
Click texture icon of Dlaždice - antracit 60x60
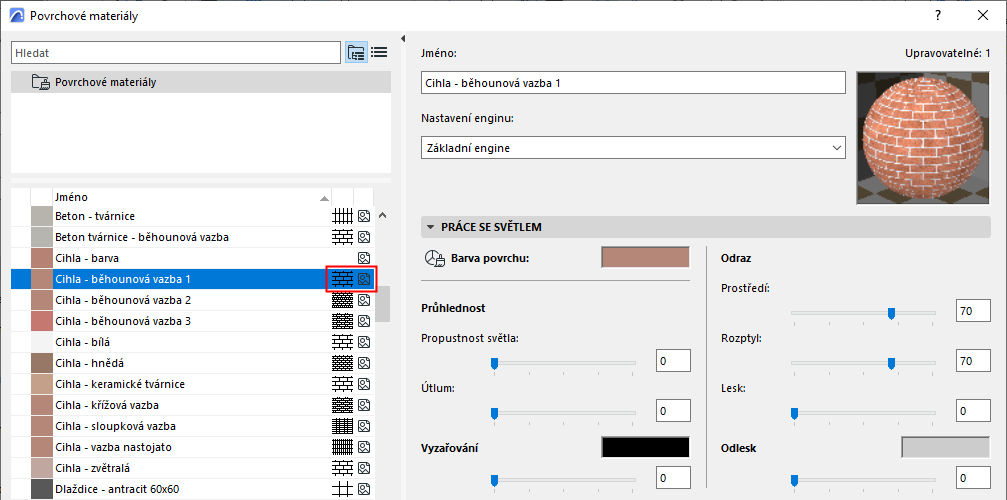364,488
